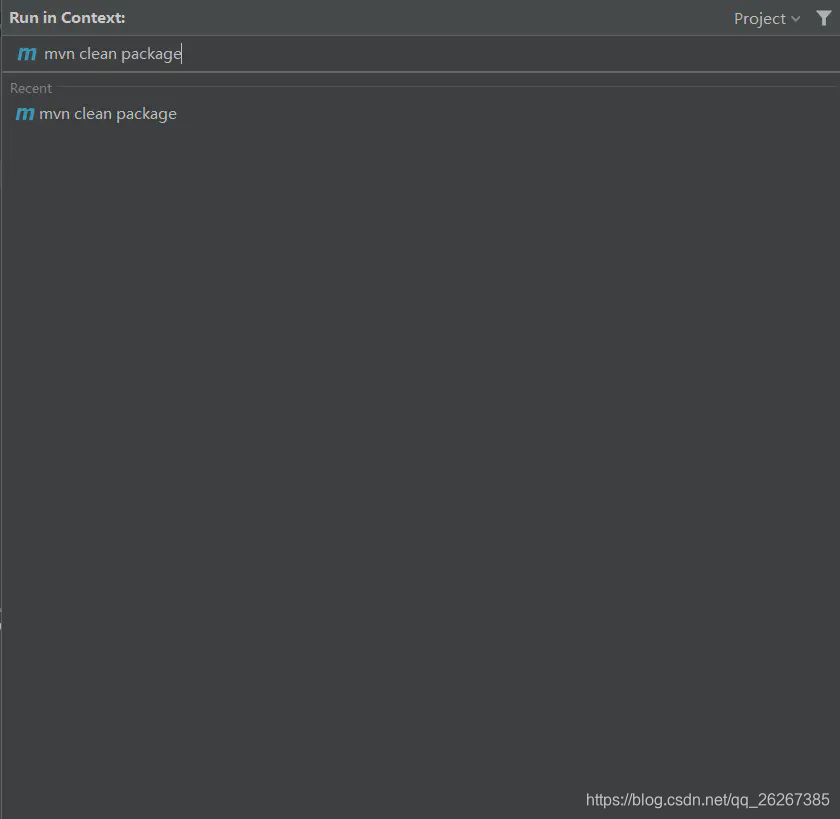Open the filter funnel icon
This screenshot has width=840, height=819.
pos(823,18)
